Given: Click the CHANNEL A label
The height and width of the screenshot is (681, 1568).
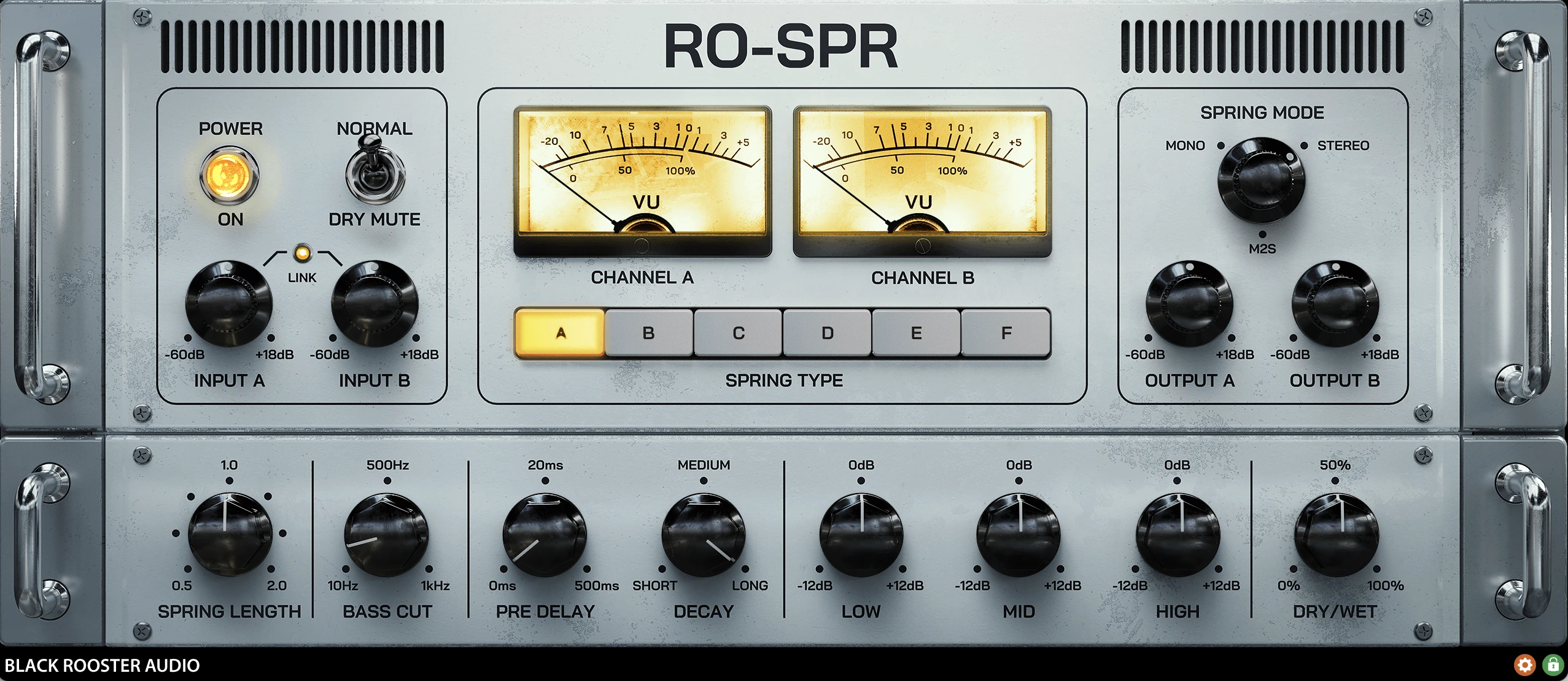Looking at the screenshot, I should pyautogui.click(x=642, y=278).
